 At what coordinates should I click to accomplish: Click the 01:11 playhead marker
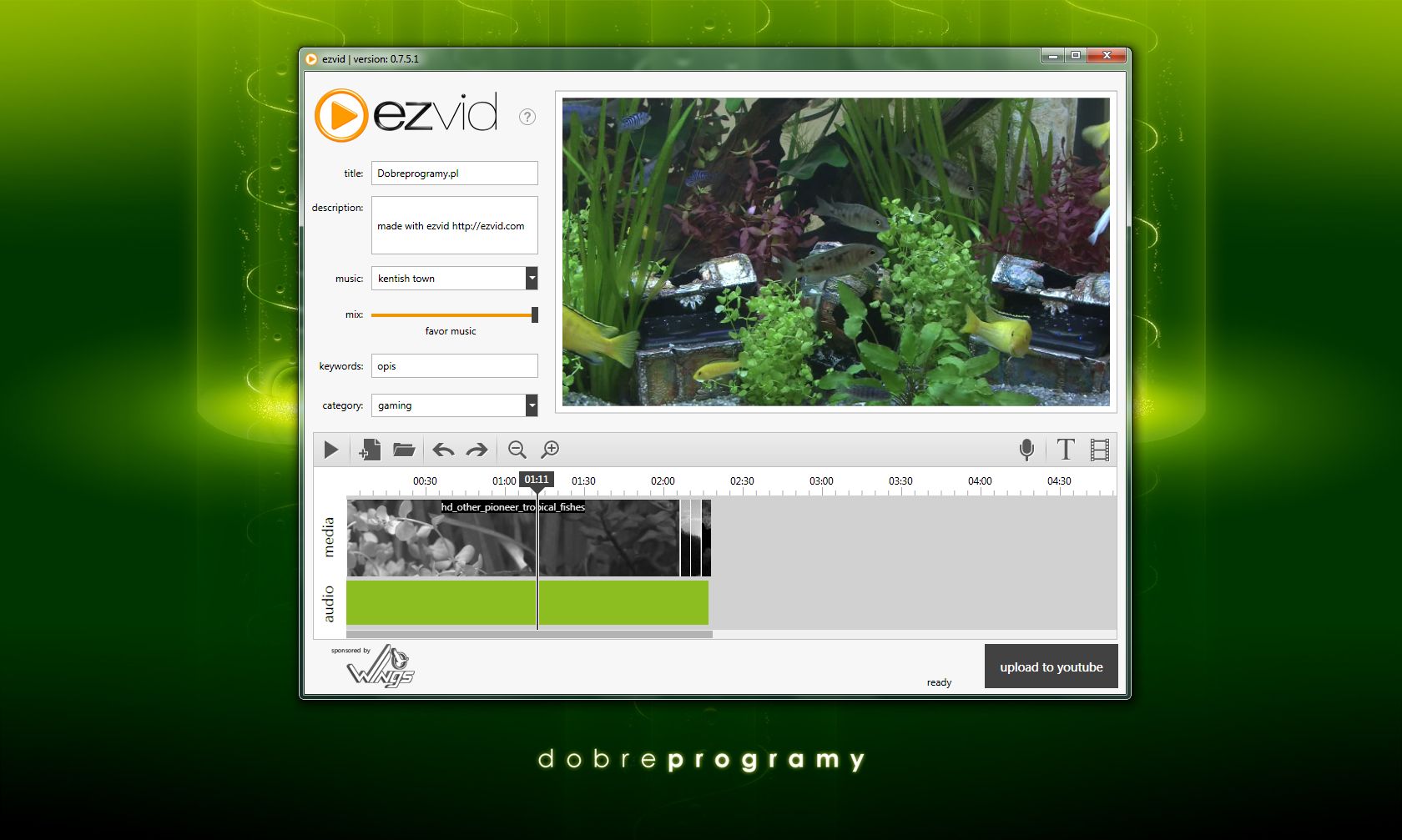coord(537,480)
